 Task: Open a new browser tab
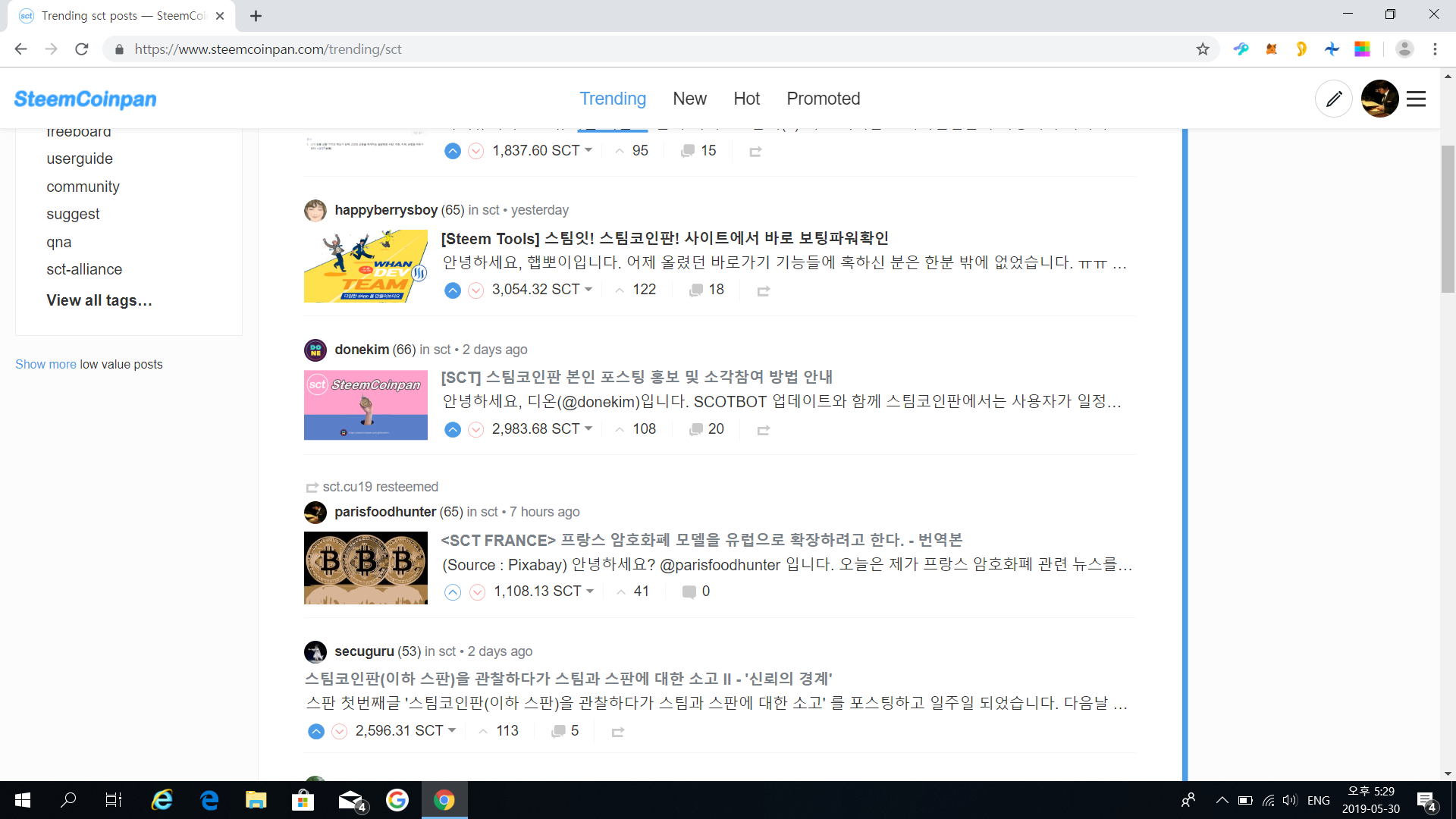pos(256,16)
